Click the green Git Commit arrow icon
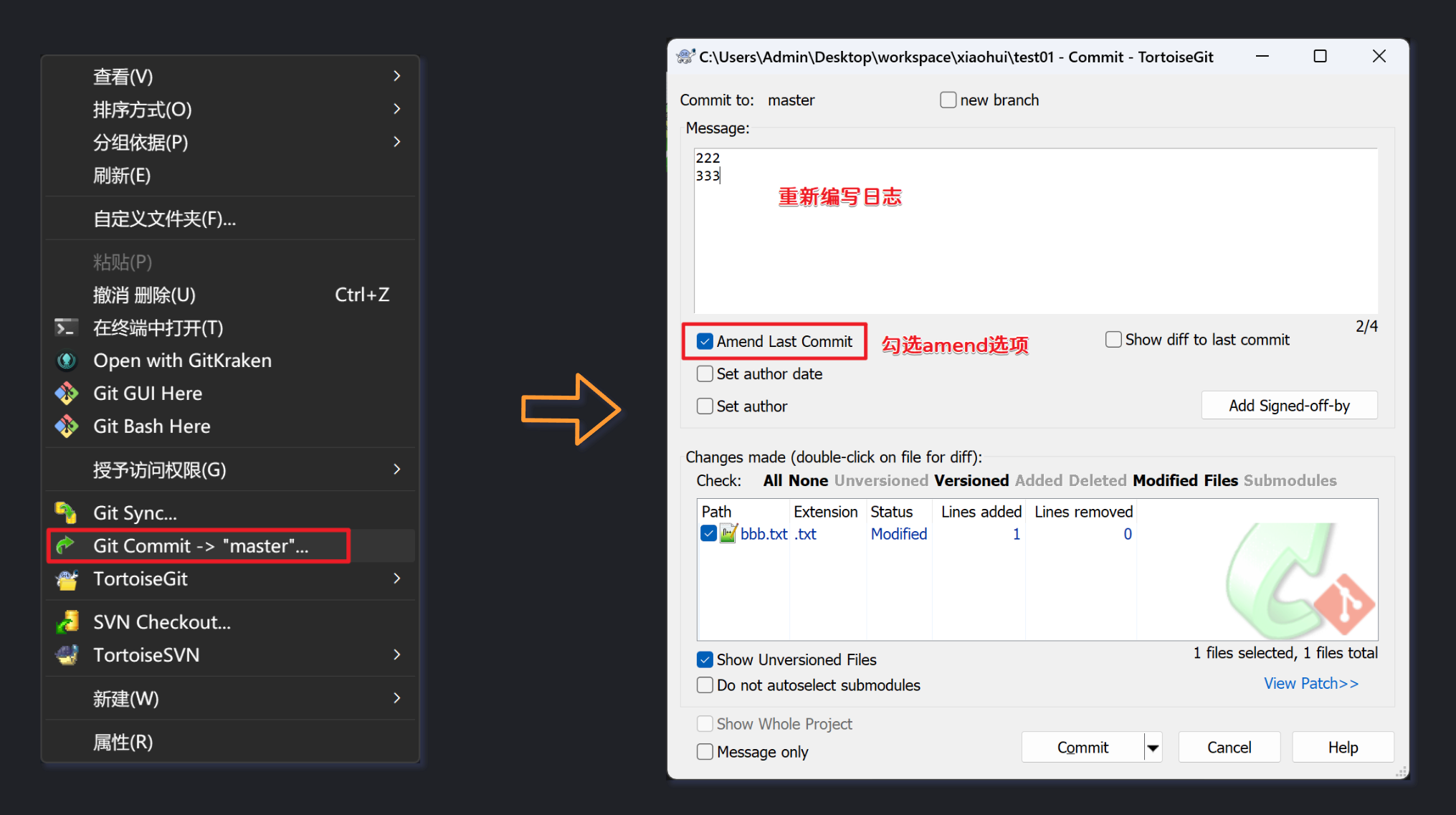Screen dimensions: 1456x815 67,545
